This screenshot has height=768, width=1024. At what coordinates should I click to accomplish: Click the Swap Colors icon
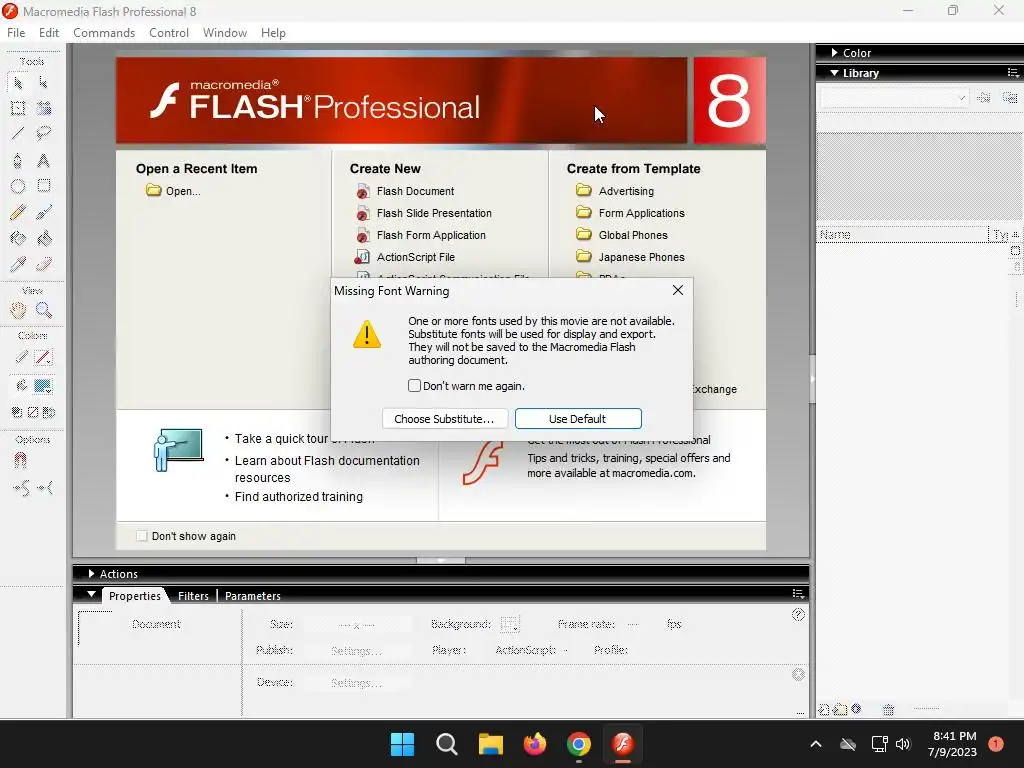click(x=48, y=412)
